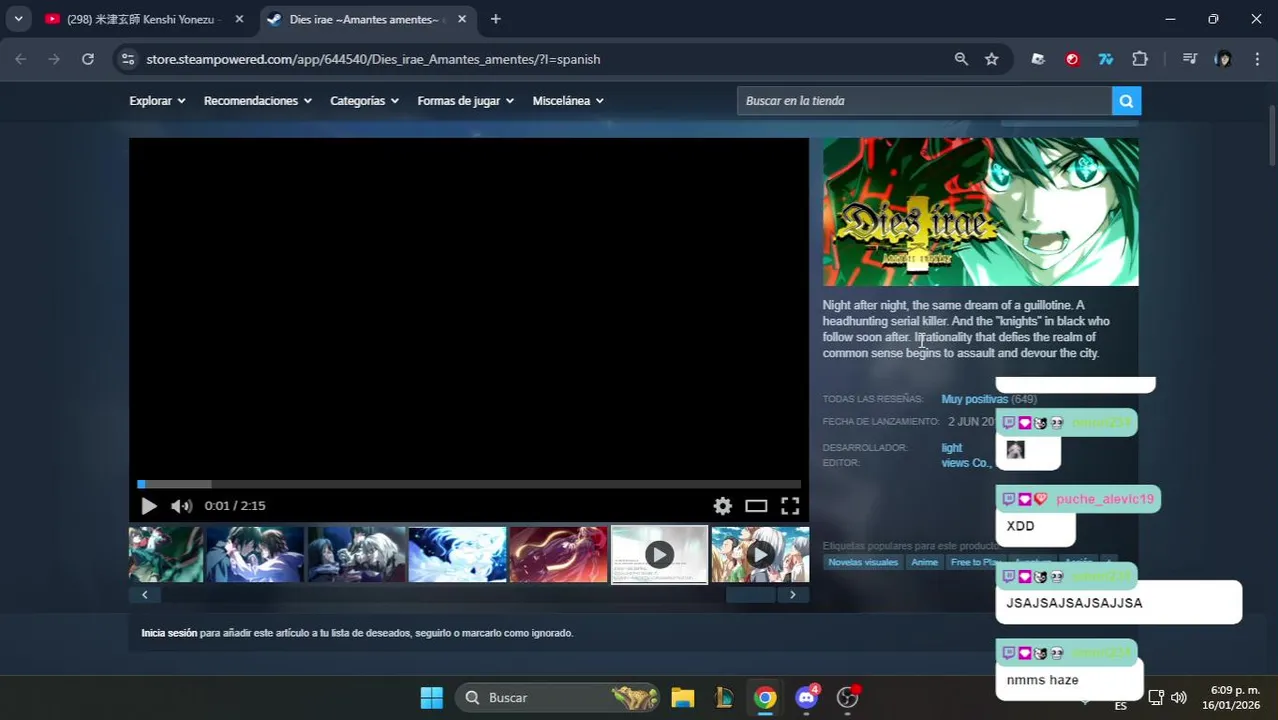
Task: Select the first green-toned screenshot thumbnail
Action: click(166, 555)
